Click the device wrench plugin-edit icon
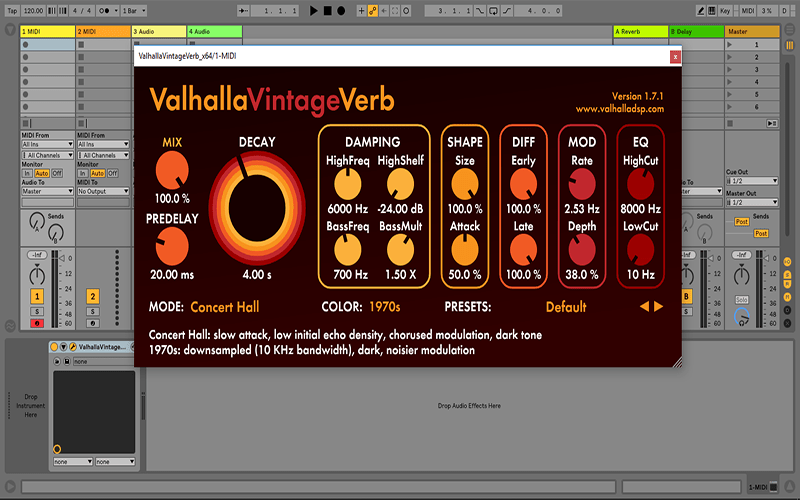Image resolution: width=800 pixels, height=500 pixels. [x=72, y=347]
